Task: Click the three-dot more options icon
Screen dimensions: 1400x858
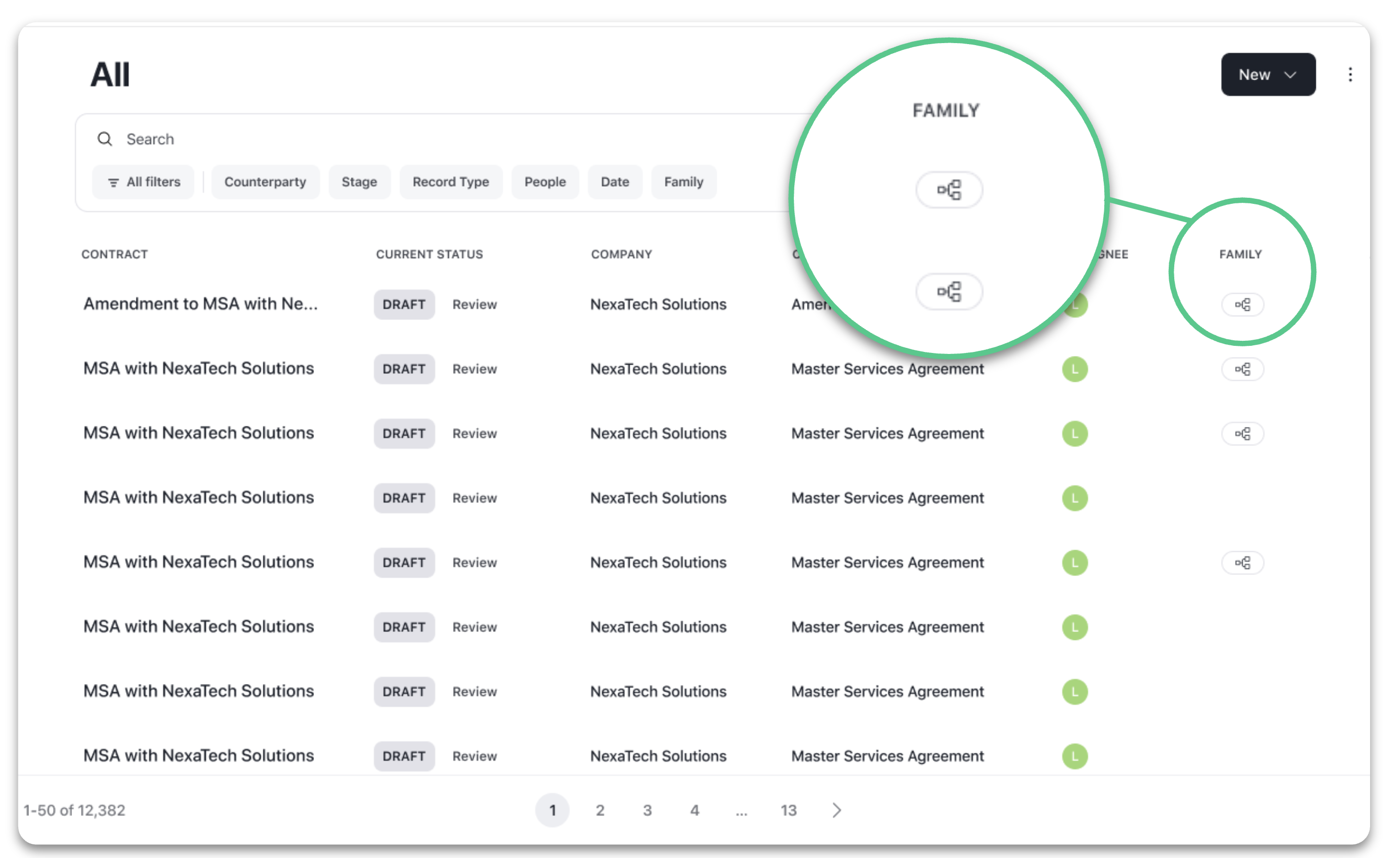Action: (1350, 75)
